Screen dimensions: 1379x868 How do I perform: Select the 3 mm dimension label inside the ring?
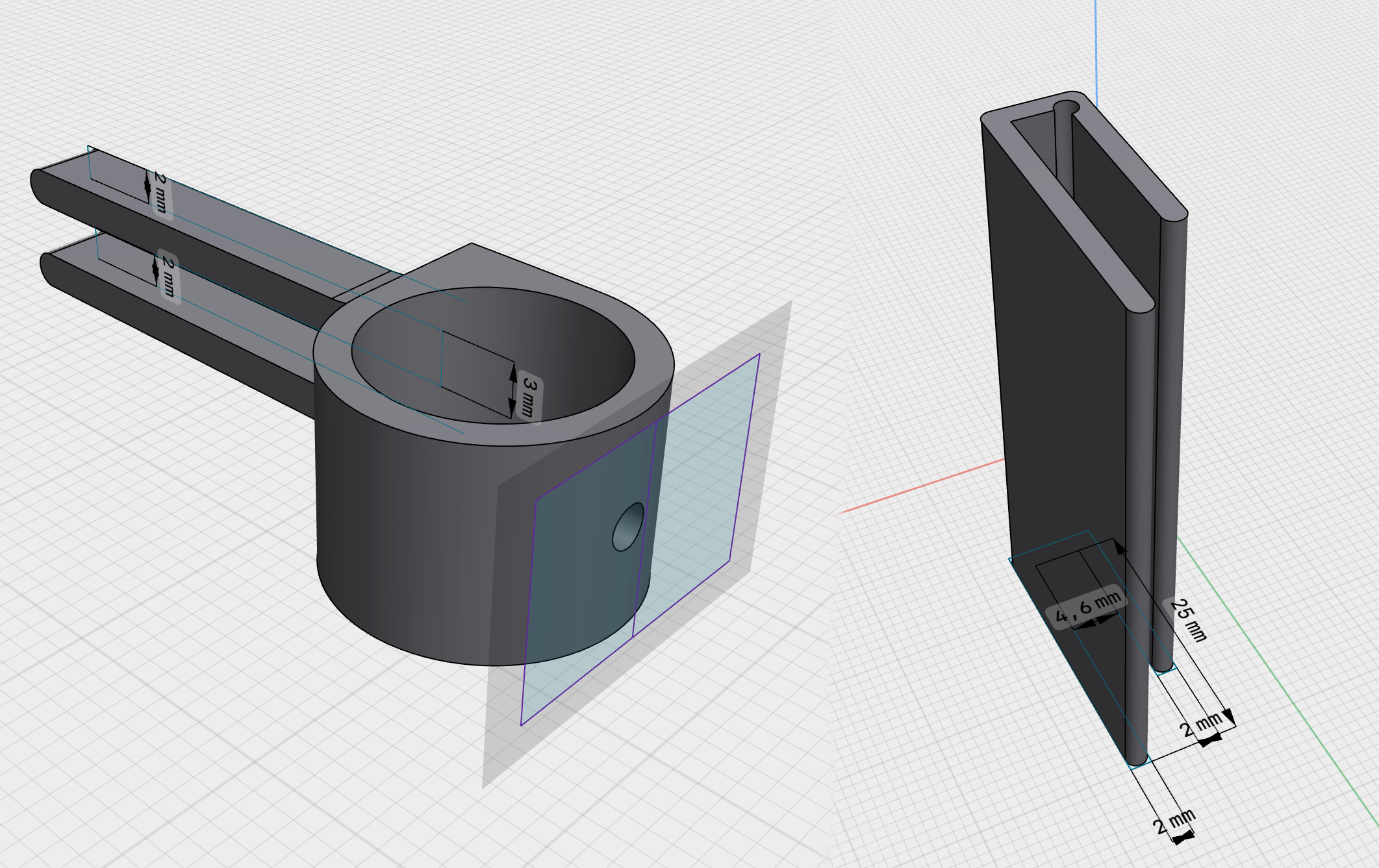click(x=531, y=397)
